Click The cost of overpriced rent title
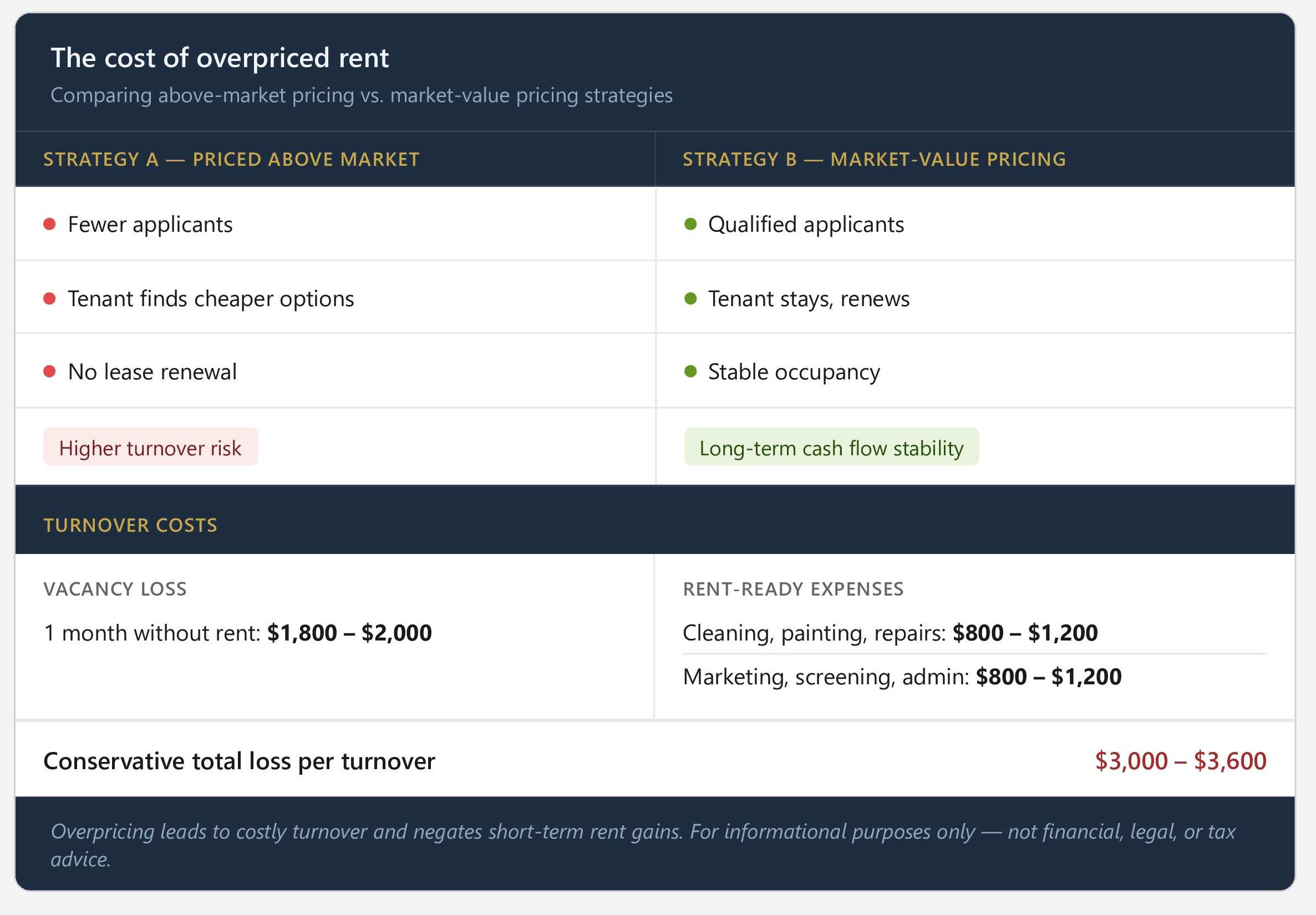 point(220,58)
